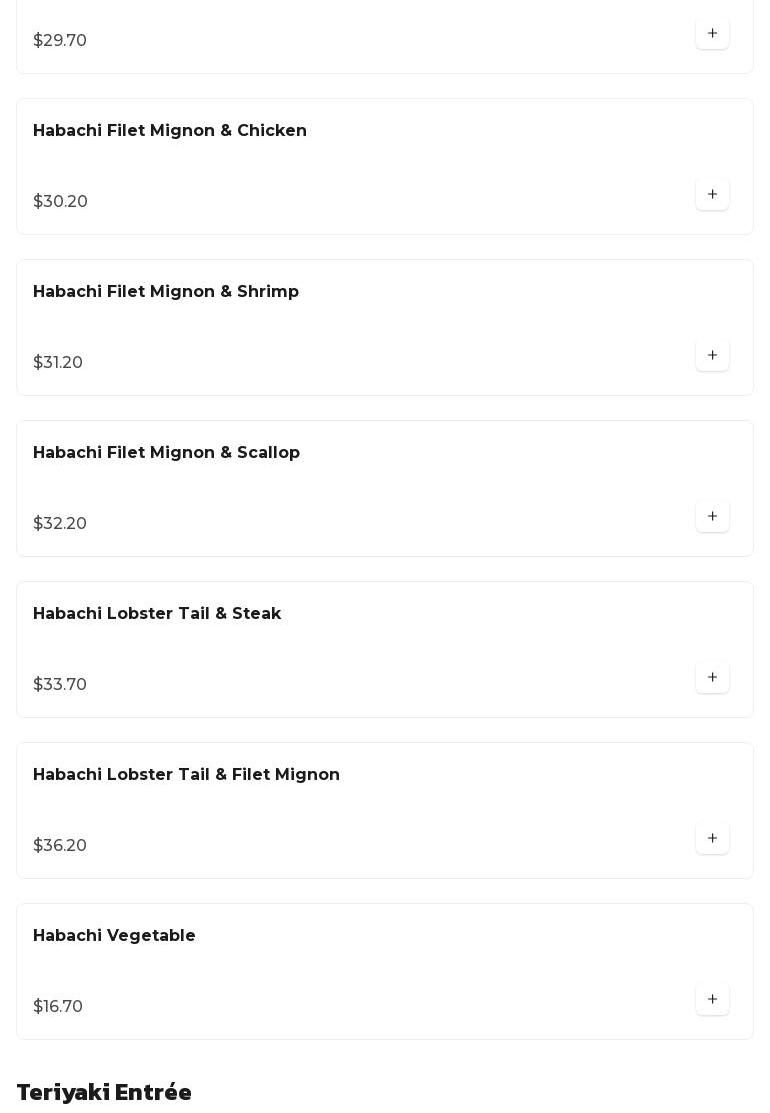Add Habachi Filet Mignon & Shrimp via plus icon
The image size is (770, 1113).
[x=712, y=355]
